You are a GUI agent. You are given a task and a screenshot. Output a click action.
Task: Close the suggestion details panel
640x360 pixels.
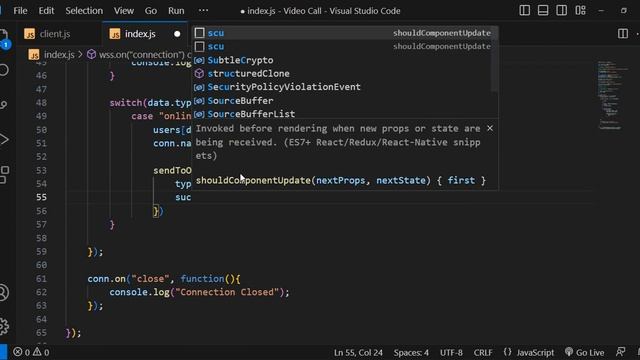(x=490, y=128)
